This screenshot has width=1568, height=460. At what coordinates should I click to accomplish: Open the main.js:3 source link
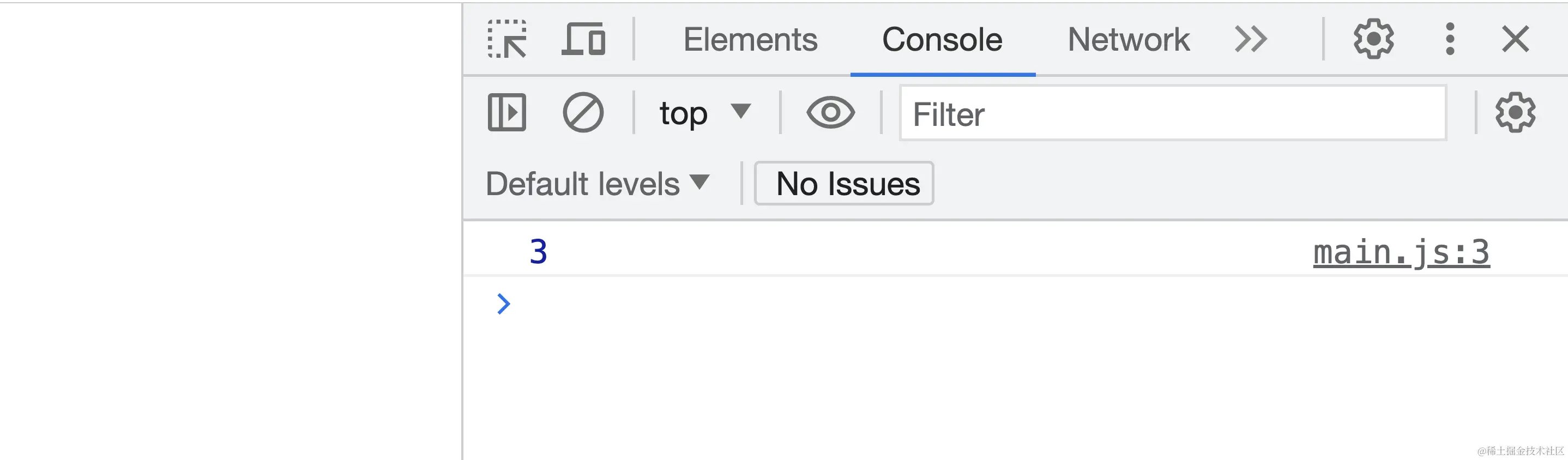pos(1401,252)
